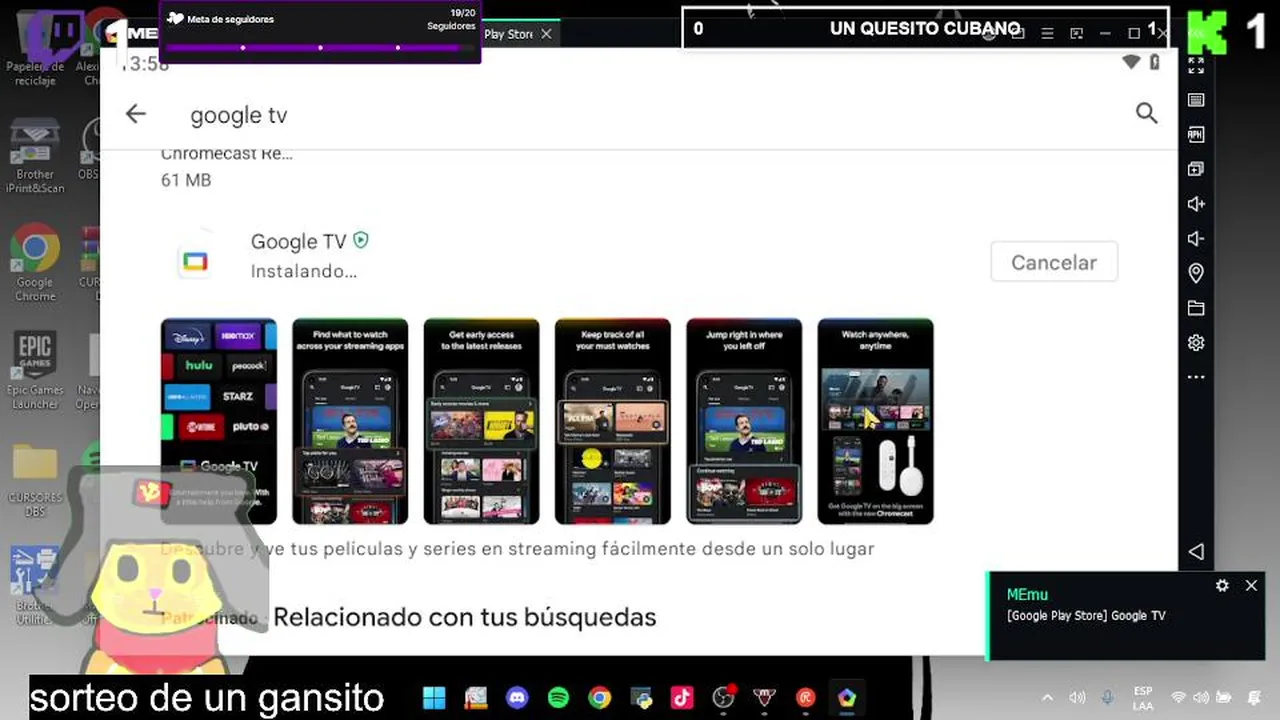This screenshot has height=720, width=1280.
Task: Open Discord from the taskbar
Action: tap(516, 697)
